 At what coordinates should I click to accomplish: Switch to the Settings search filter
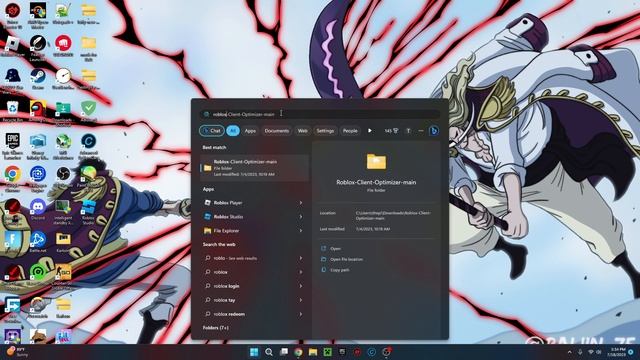[x=325, y=131]
